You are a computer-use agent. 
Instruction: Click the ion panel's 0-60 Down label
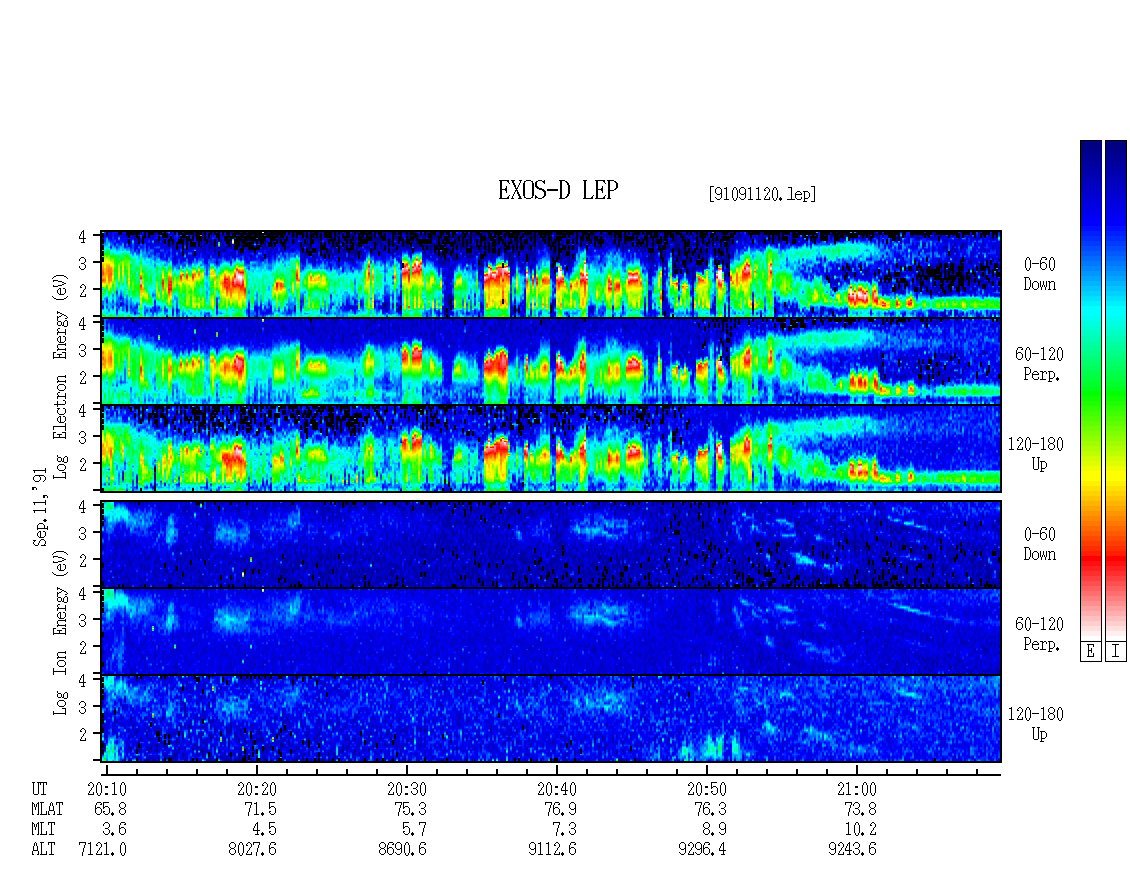point(1039,544)
